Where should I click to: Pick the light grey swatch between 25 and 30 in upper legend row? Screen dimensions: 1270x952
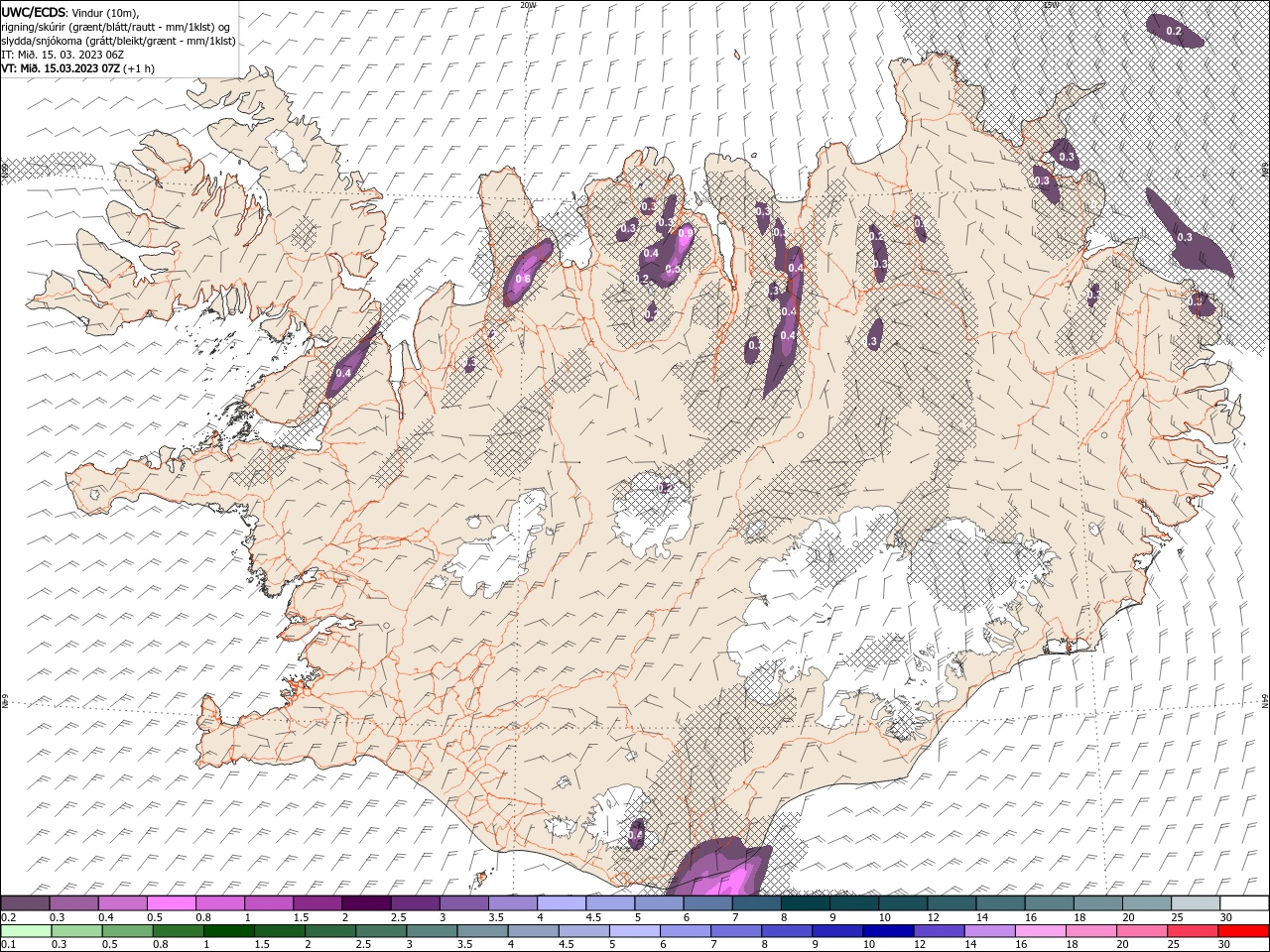pyautogui.click(x=1195, y=903)
